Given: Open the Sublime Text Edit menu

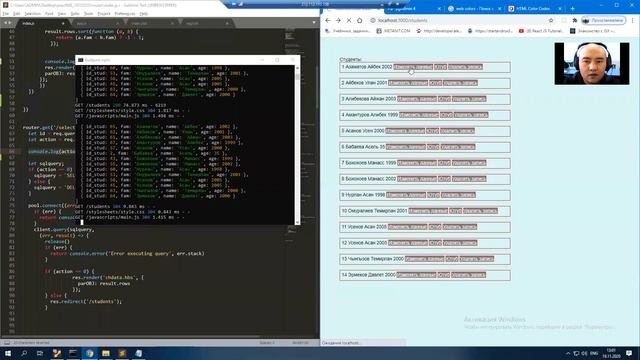Looking at the screenshot, I should pyautogui.click(x=16, y=14).
